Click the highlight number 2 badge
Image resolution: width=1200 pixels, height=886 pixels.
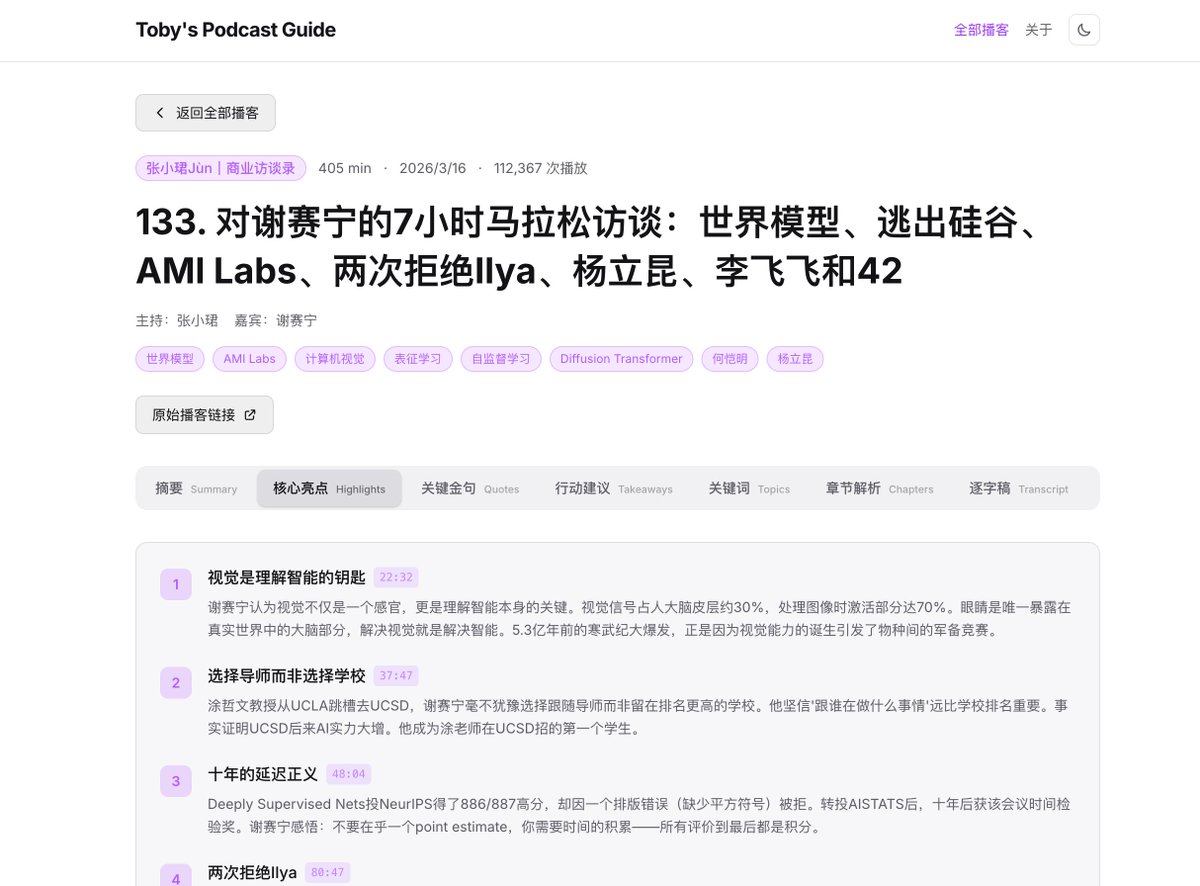[x=176, y=683]
